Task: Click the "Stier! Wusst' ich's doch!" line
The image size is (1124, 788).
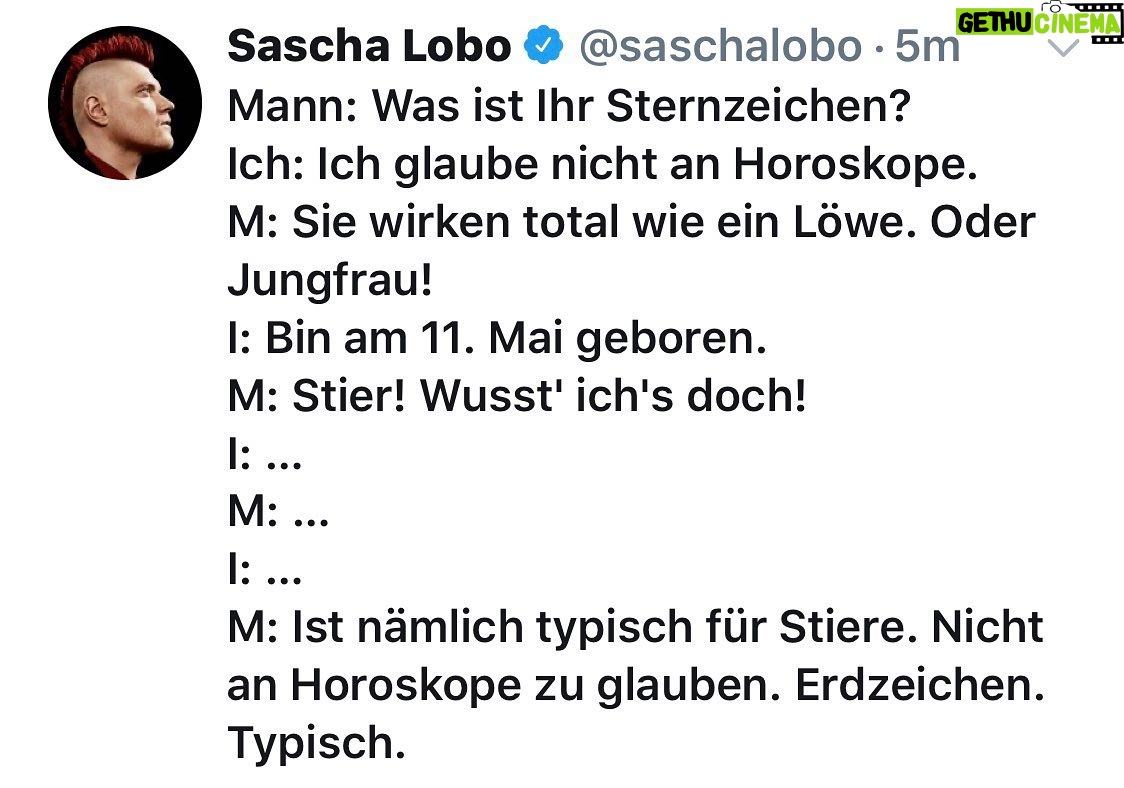Action: 549,396
